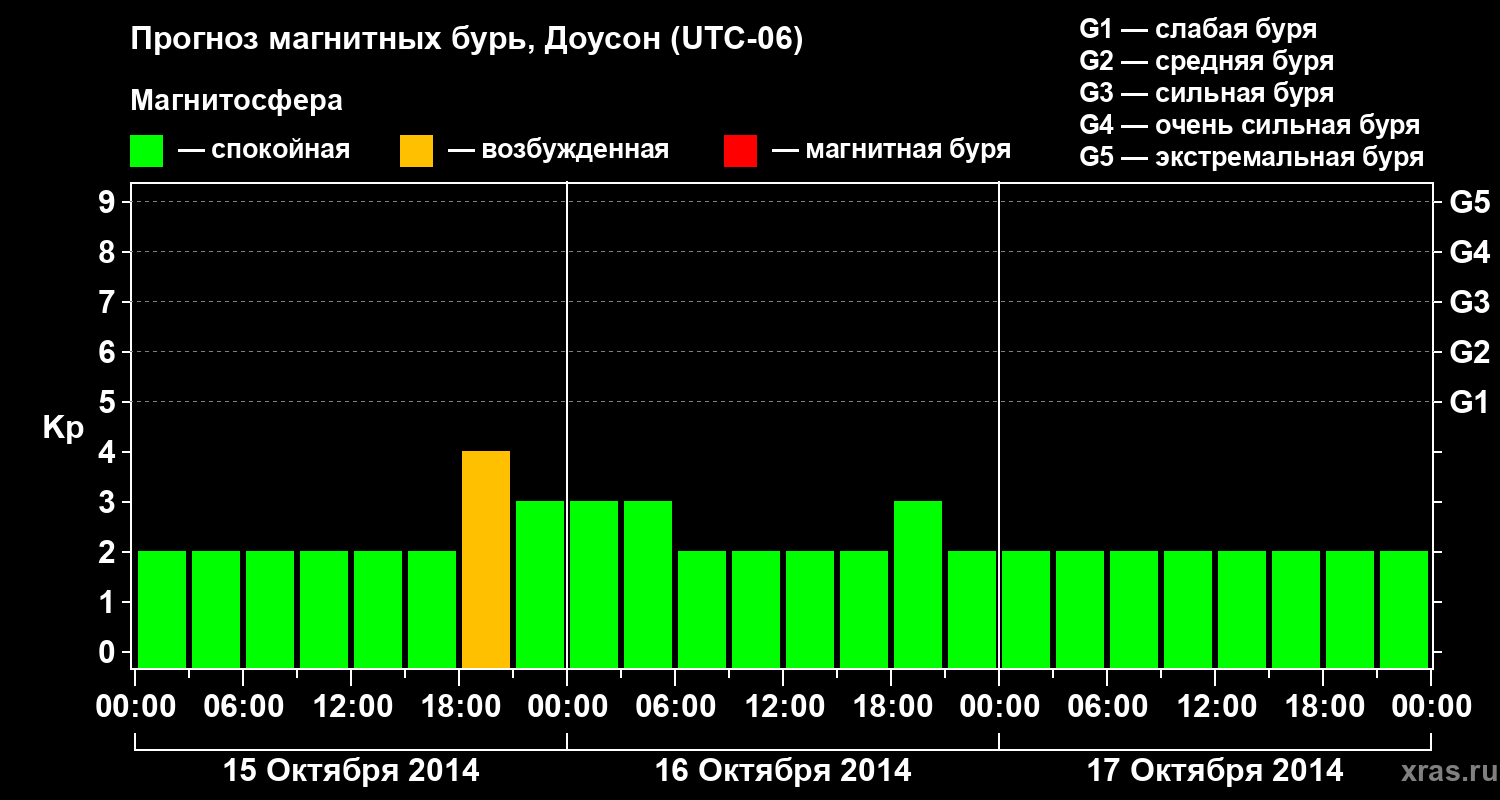Viewport: 1500px width, 800px height.
Task: Click the final '00:00' label at the chart's end
Action: tap(1431, 707)
